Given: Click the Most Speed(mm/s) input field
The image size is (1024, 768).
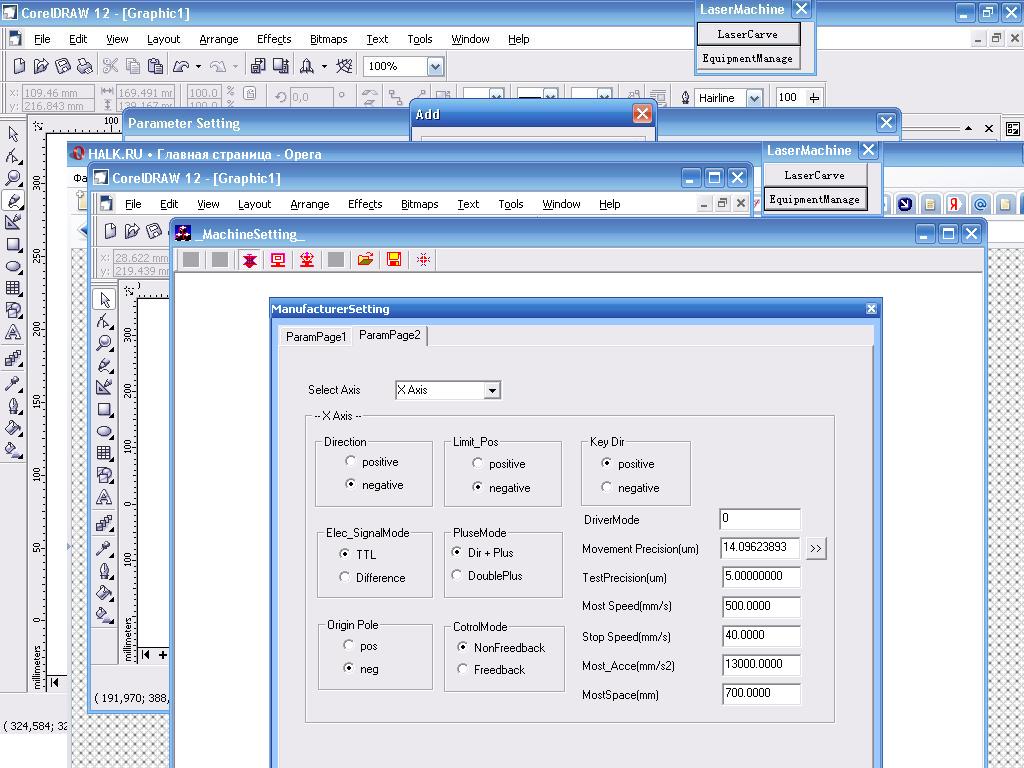Looking at the screenshot, I should (x=760, y=606).
